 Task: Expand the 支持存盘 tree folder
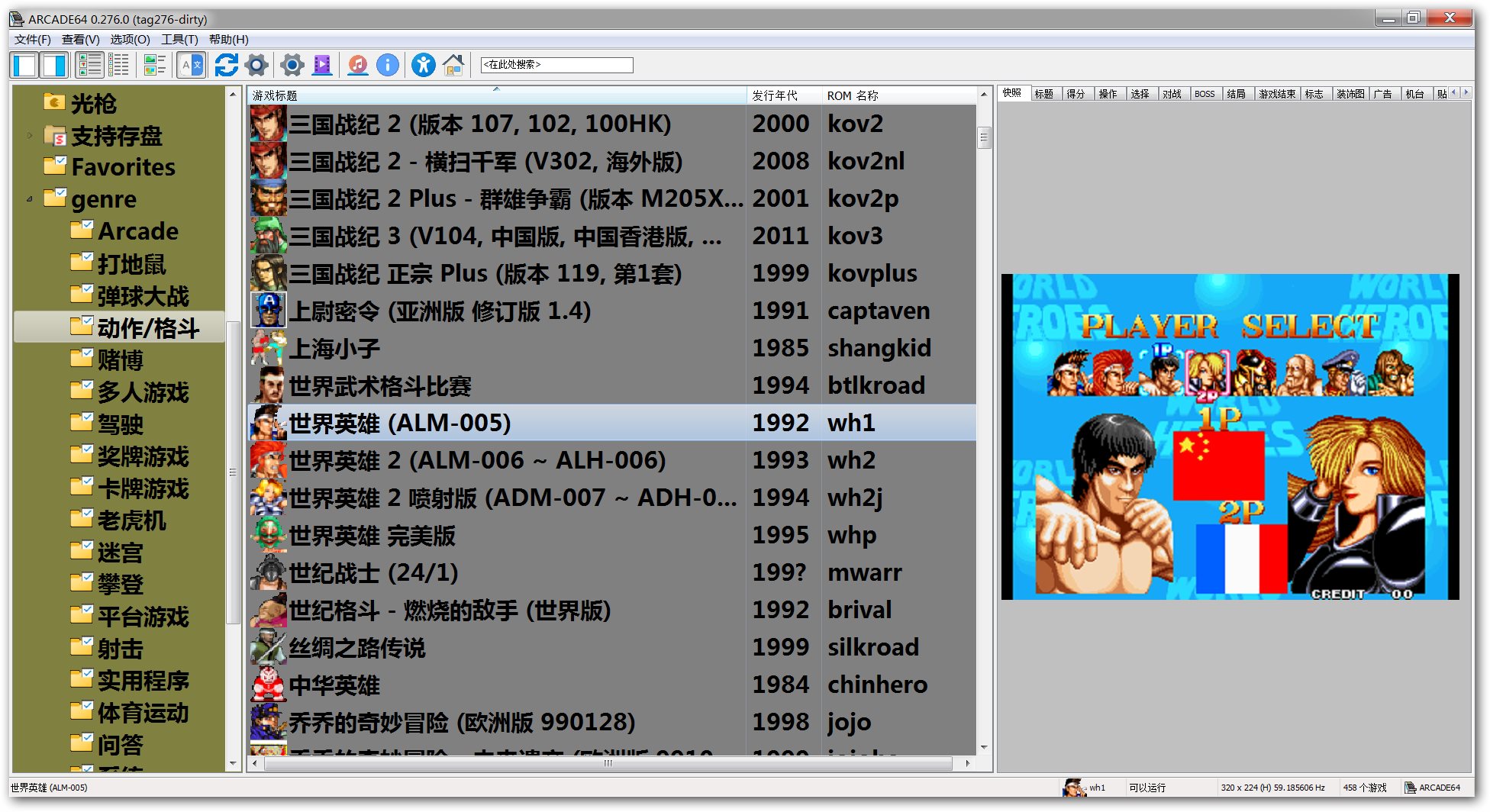click(29, 136)
